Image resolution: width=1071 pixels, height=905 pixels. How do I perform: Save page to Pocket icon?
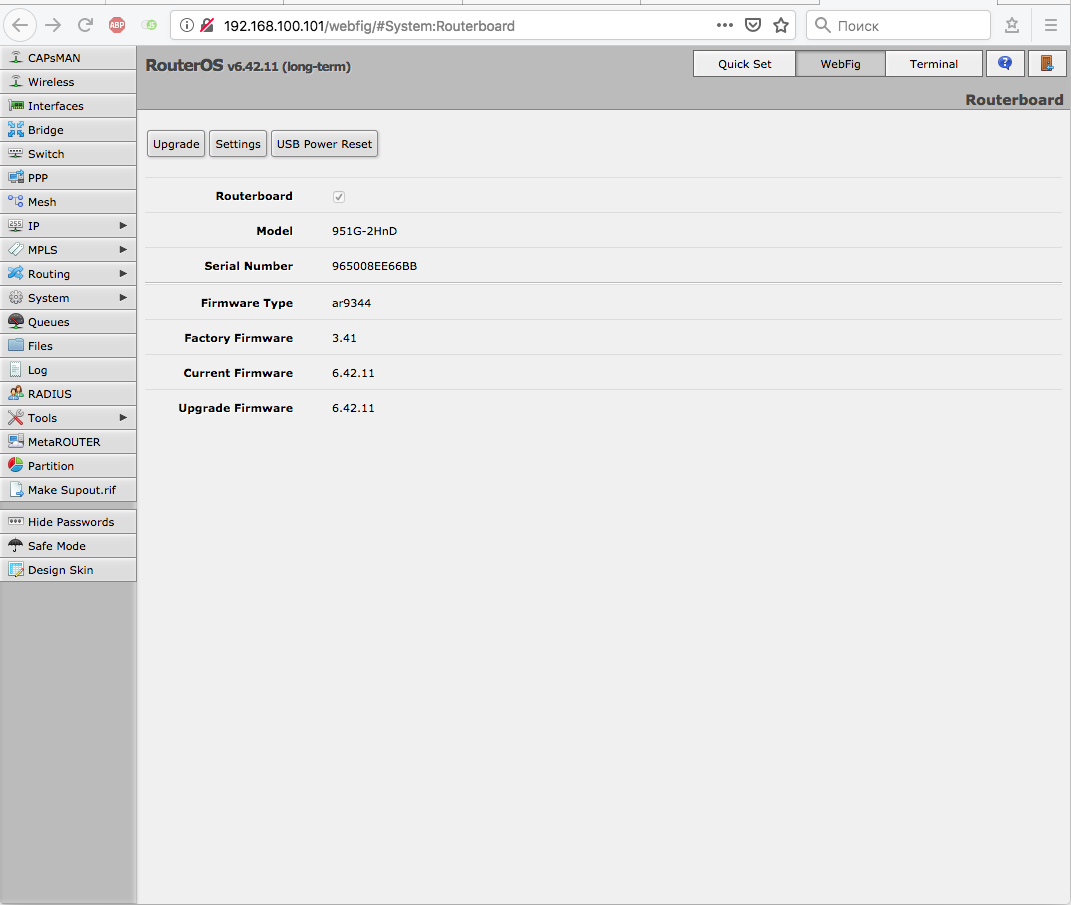pyautogui.click(x=753, y=26)
